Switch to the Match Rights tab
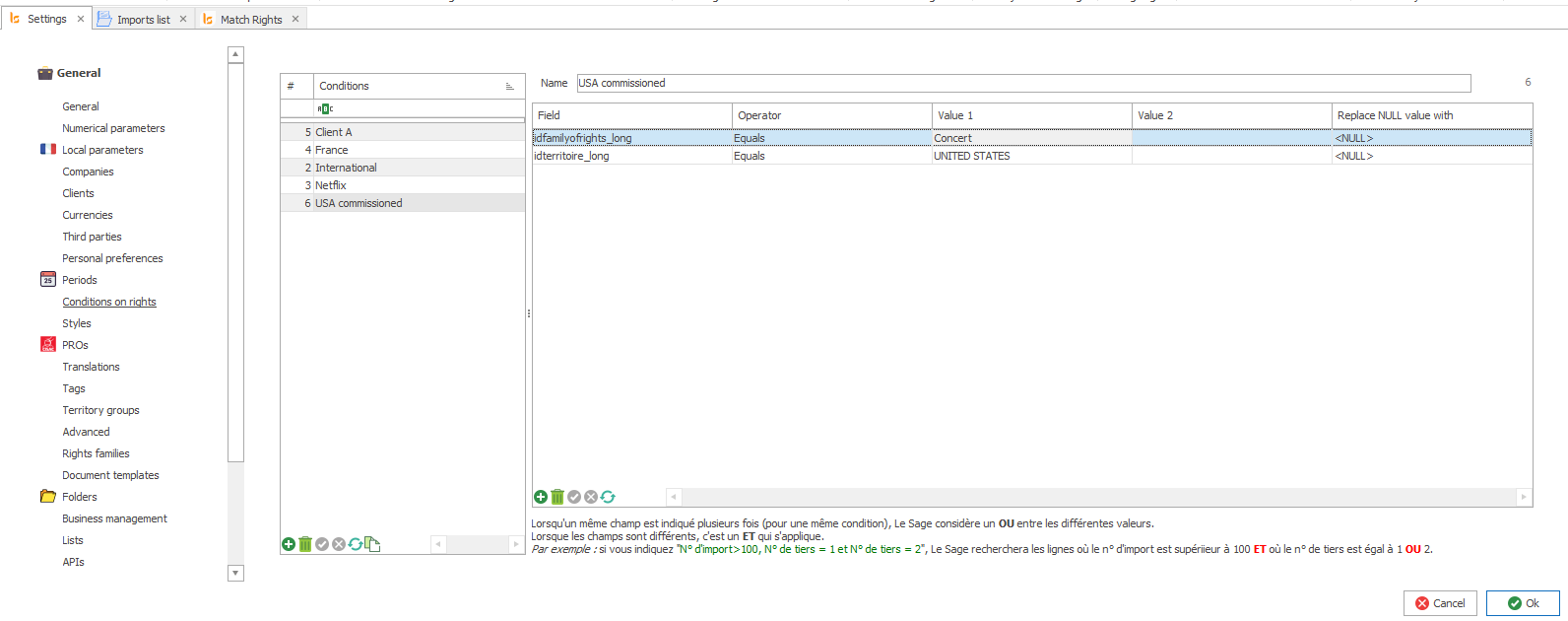 [x=250, y=20]
